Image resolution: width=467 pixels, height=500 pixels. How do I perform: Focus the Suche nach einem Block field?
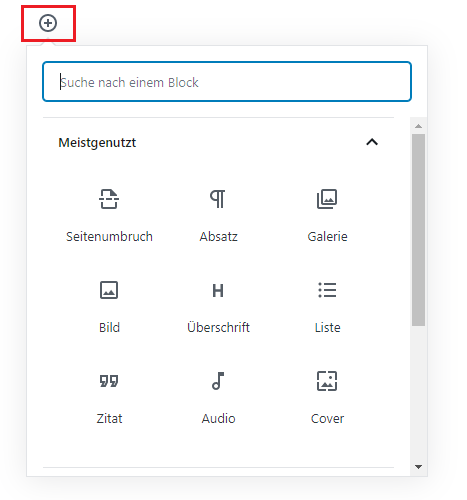tap(227, 82)
